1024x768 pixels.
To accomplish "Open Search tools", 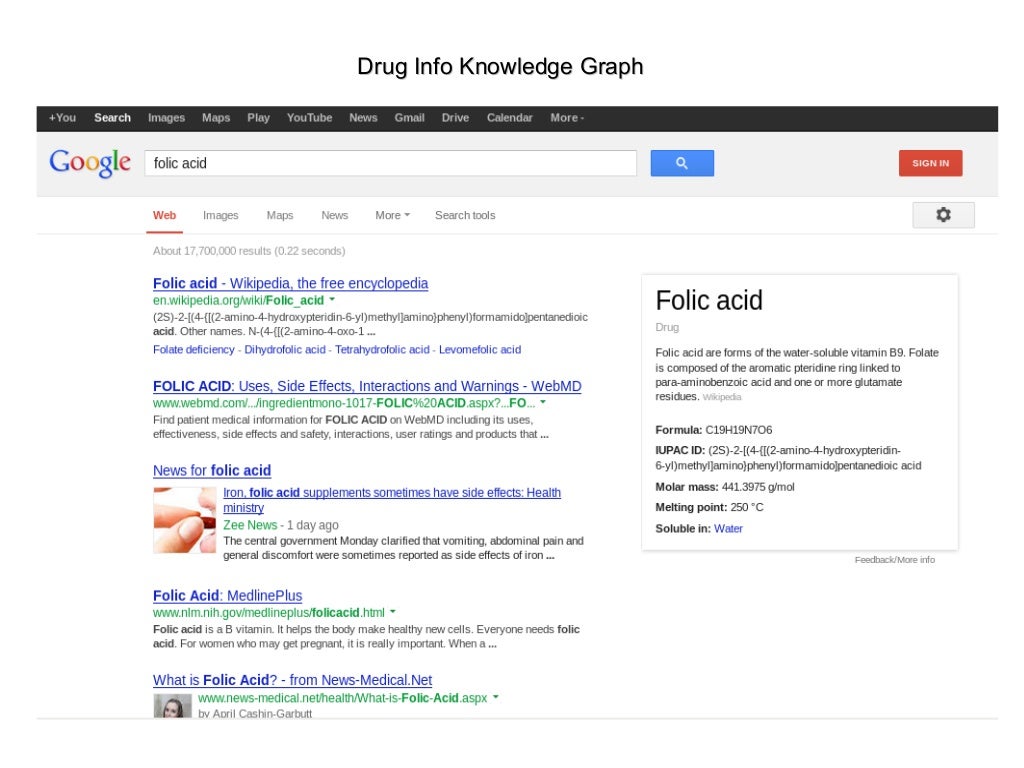I will (x=465, y=216).
